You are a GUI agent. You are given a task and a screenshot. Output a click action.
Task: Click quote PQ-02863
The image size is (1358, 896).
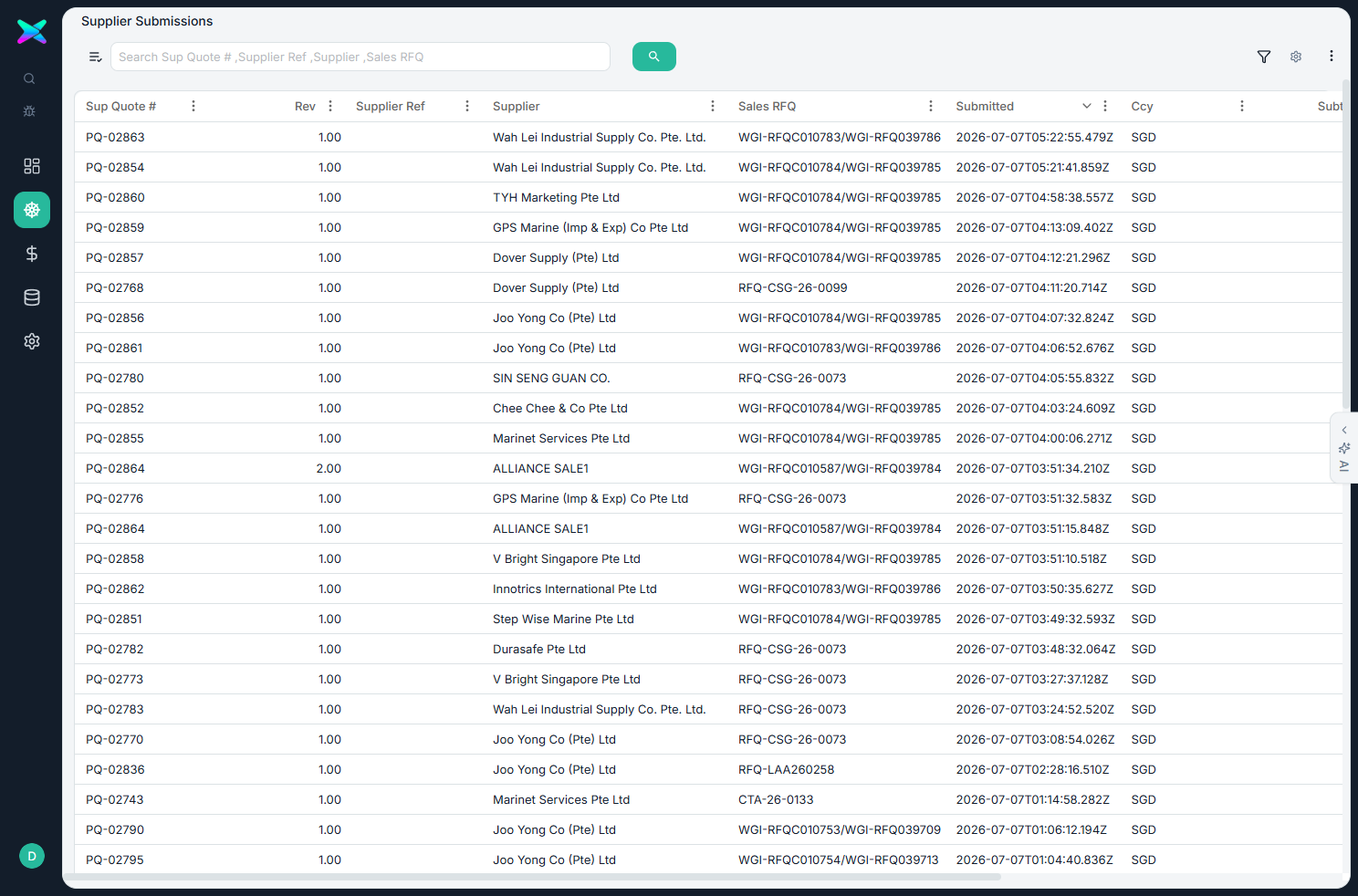[115, 137]
